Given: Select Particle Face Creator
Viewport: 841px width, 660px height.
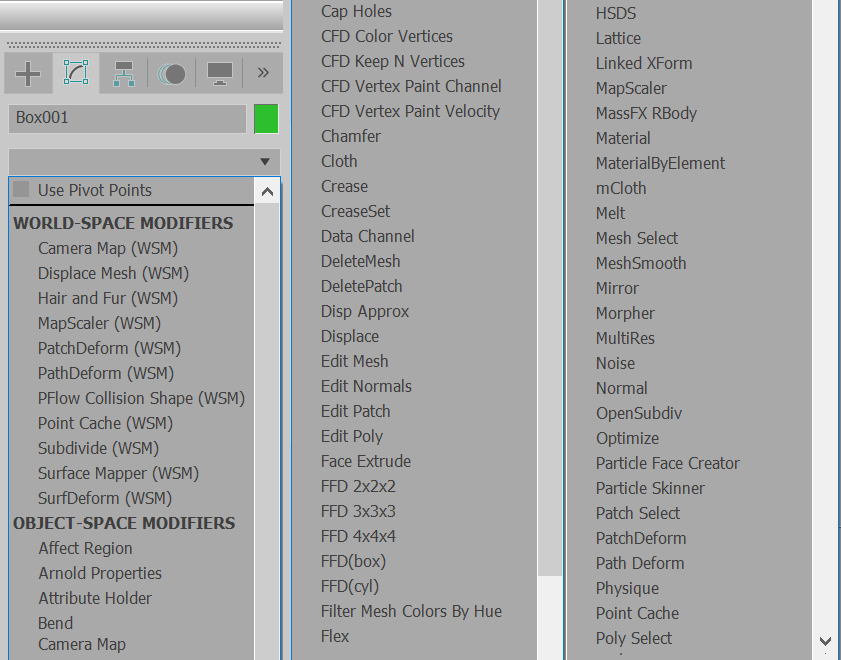Looking at the screenshot, I should (668, 463).
